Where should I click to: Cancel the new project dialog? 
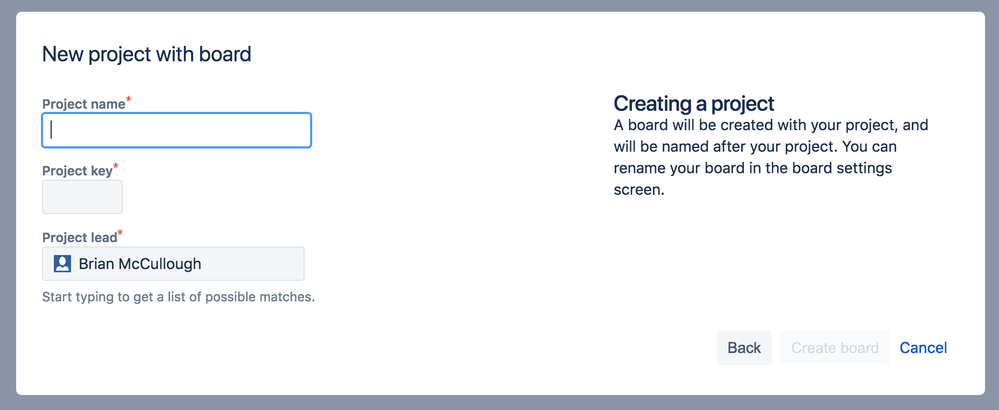click(x=923, y=348)
